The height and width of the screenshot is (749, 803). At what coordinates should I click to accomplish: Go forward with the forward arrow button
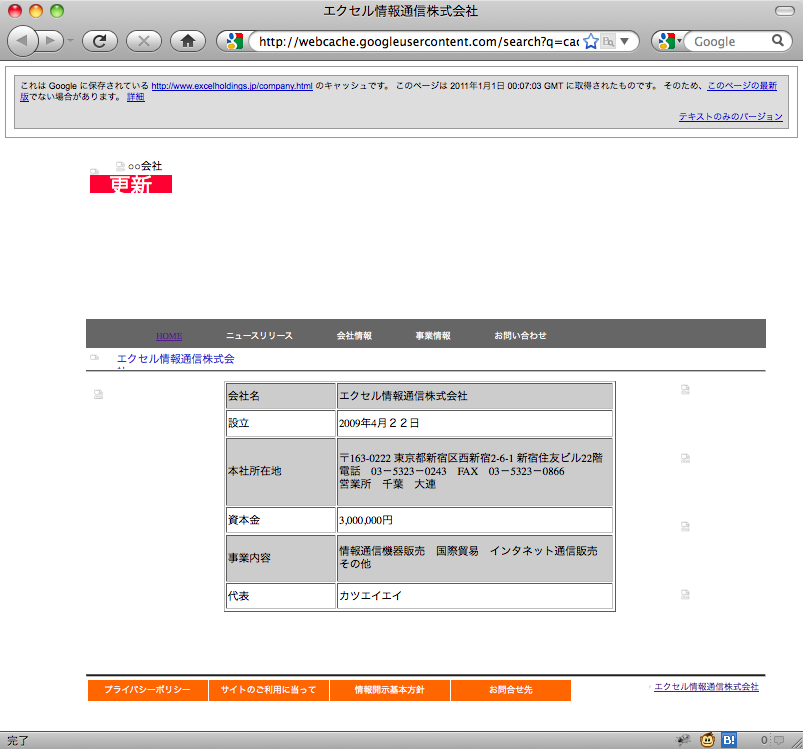(50, 40)
